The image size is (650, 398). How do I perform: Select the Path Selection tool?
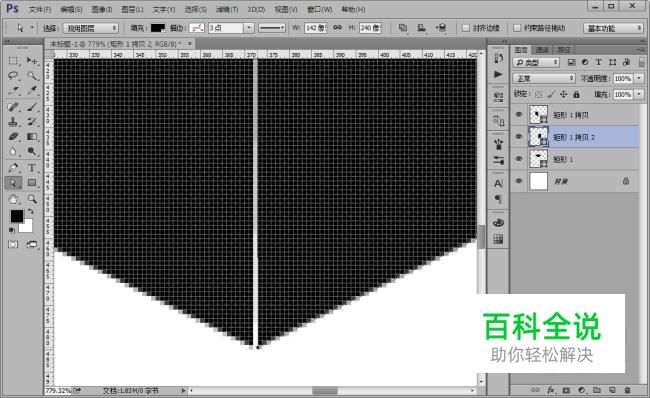(13, 183)
